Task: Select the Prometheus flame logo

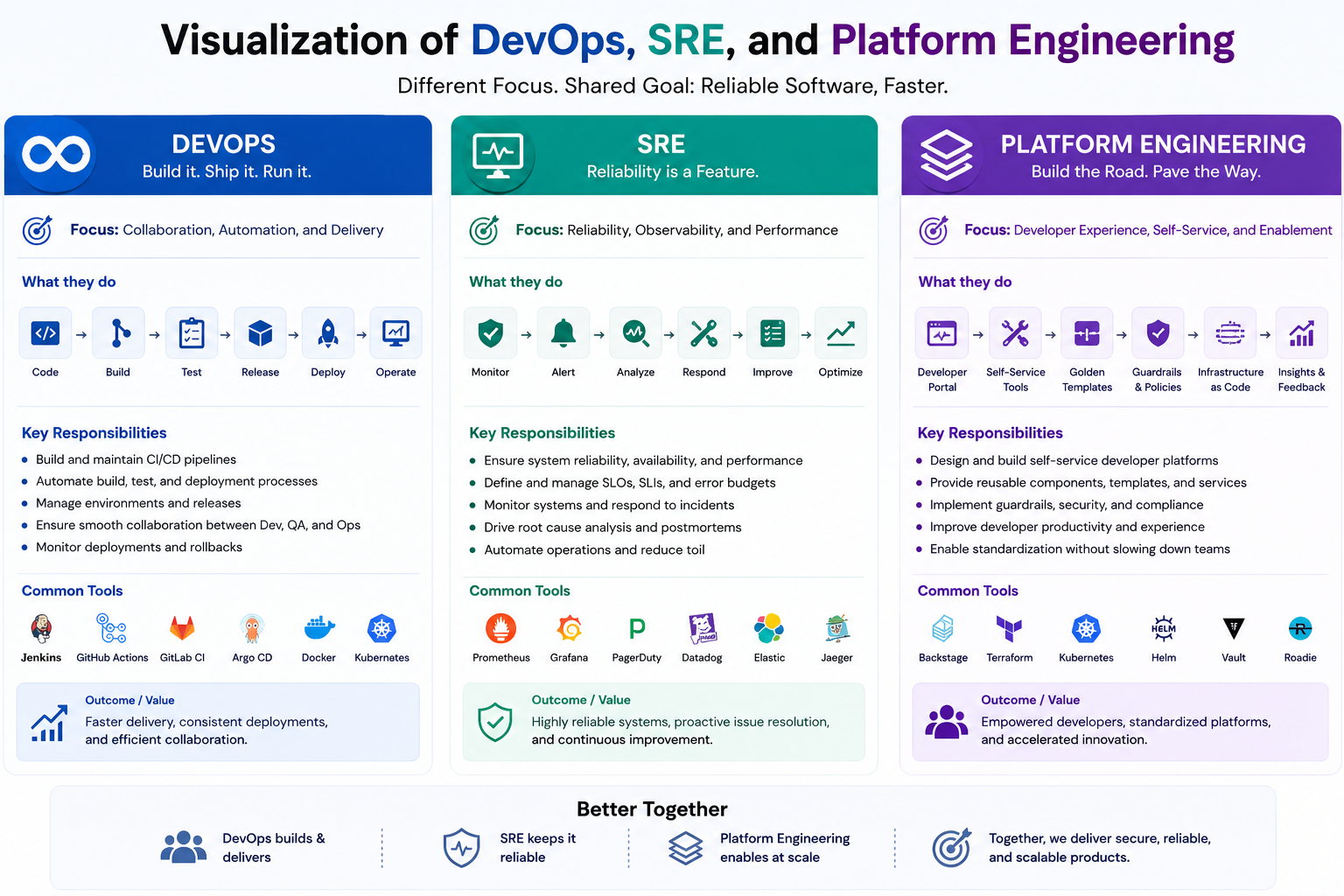Action: [501, 628]
